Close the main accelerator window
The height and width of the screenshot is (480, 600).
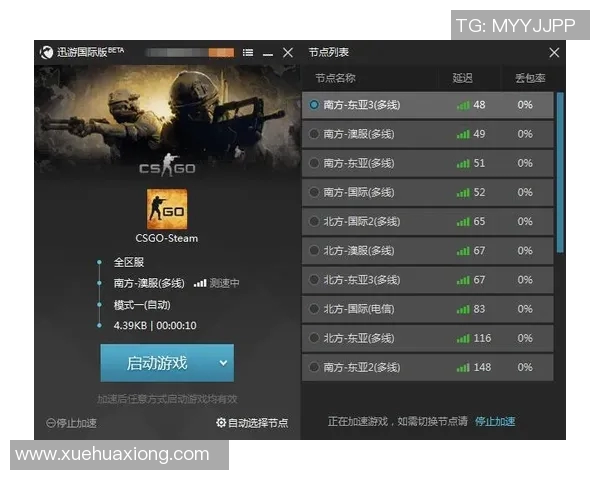point(288,52)
